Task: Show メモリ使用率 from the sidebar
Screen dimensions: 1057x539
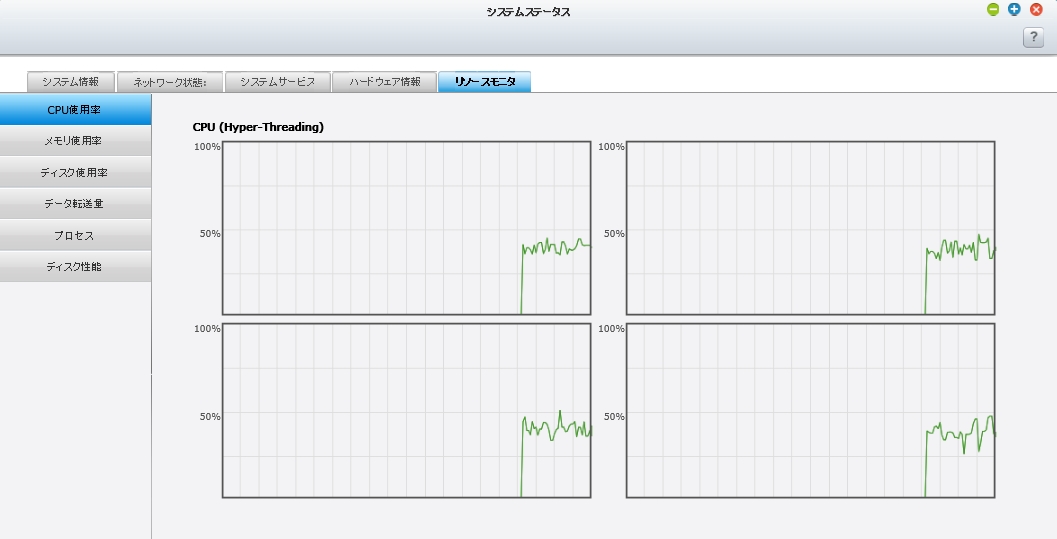Action: coord(75,141)
